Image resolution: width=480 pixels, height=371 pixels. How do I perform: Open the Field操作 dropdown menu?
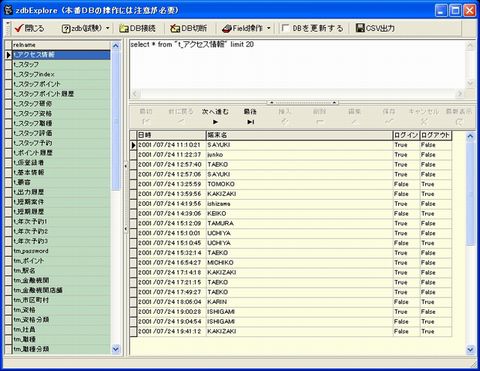click(268, 28)
